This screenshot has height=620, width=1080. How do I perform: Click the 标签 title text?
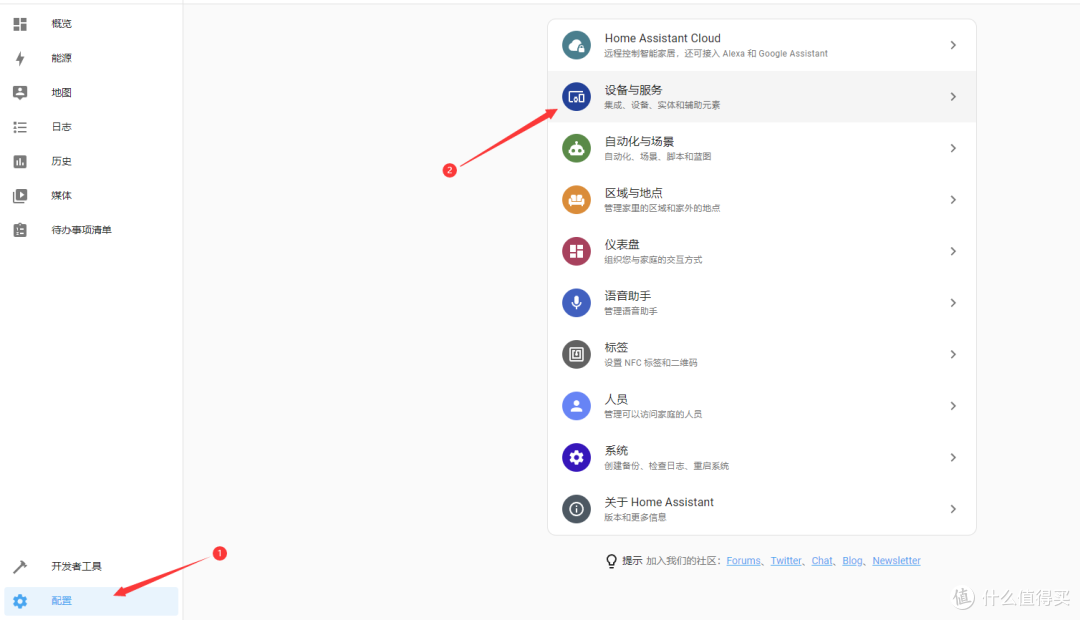(616, 347)
